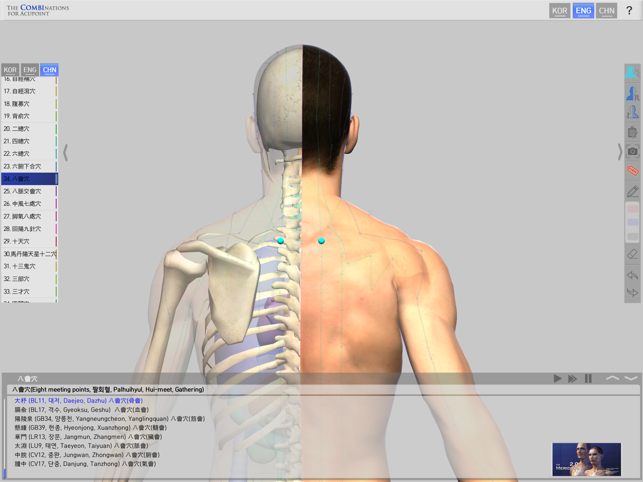643x482 pixels.
Task: Select list item number 20
Action: point(29,129)
